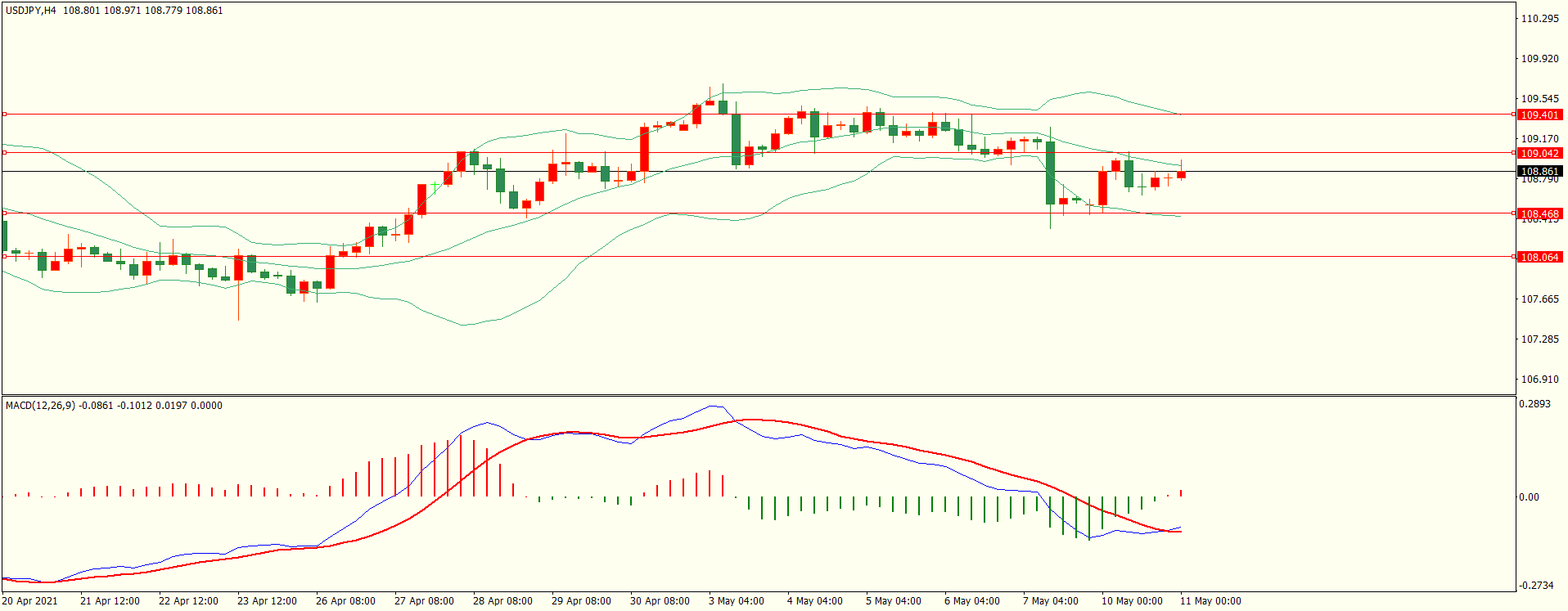The width and height of the screenshot is (1568, 611).
Task: Click the -0.2734 MACD scale value
Action: click(x=1534, y=586)
